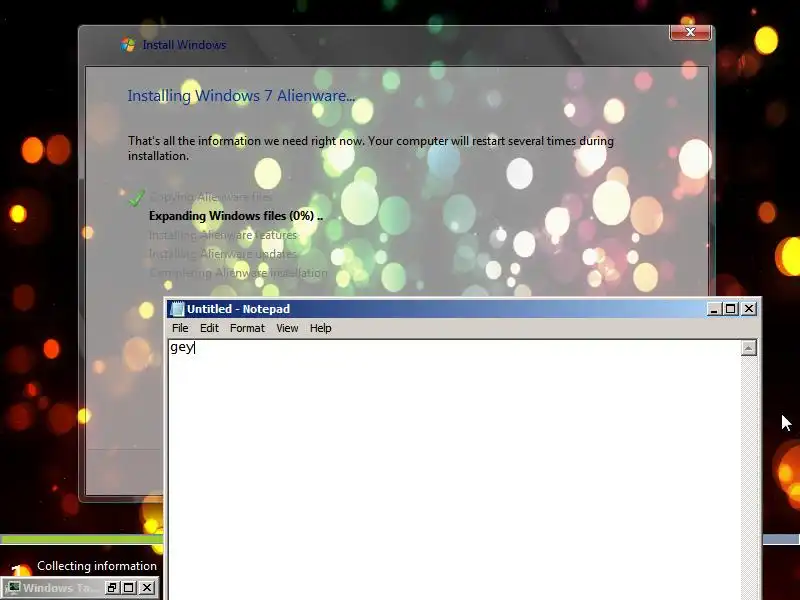Click inside the Notepad text area
The height and width of the screenshot is (600, 800).
coord(454,469)
